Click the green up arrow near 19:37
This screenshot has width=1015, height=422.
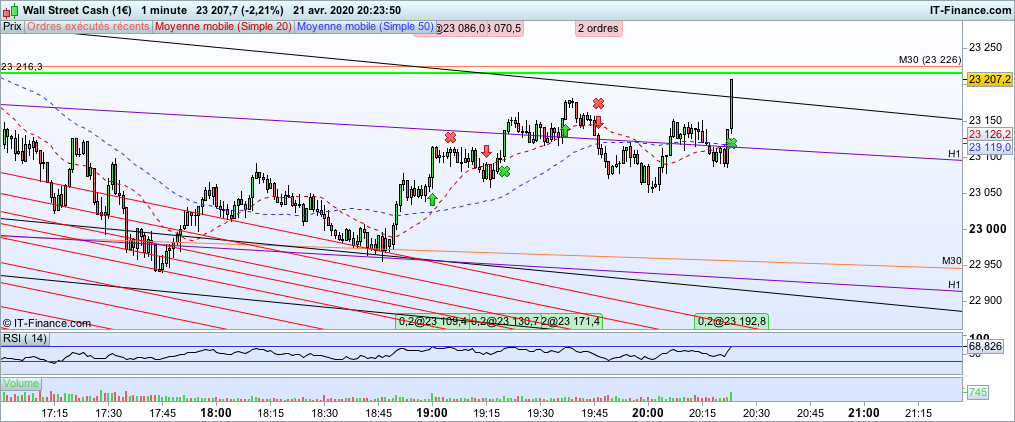click(x=564, y=130)
